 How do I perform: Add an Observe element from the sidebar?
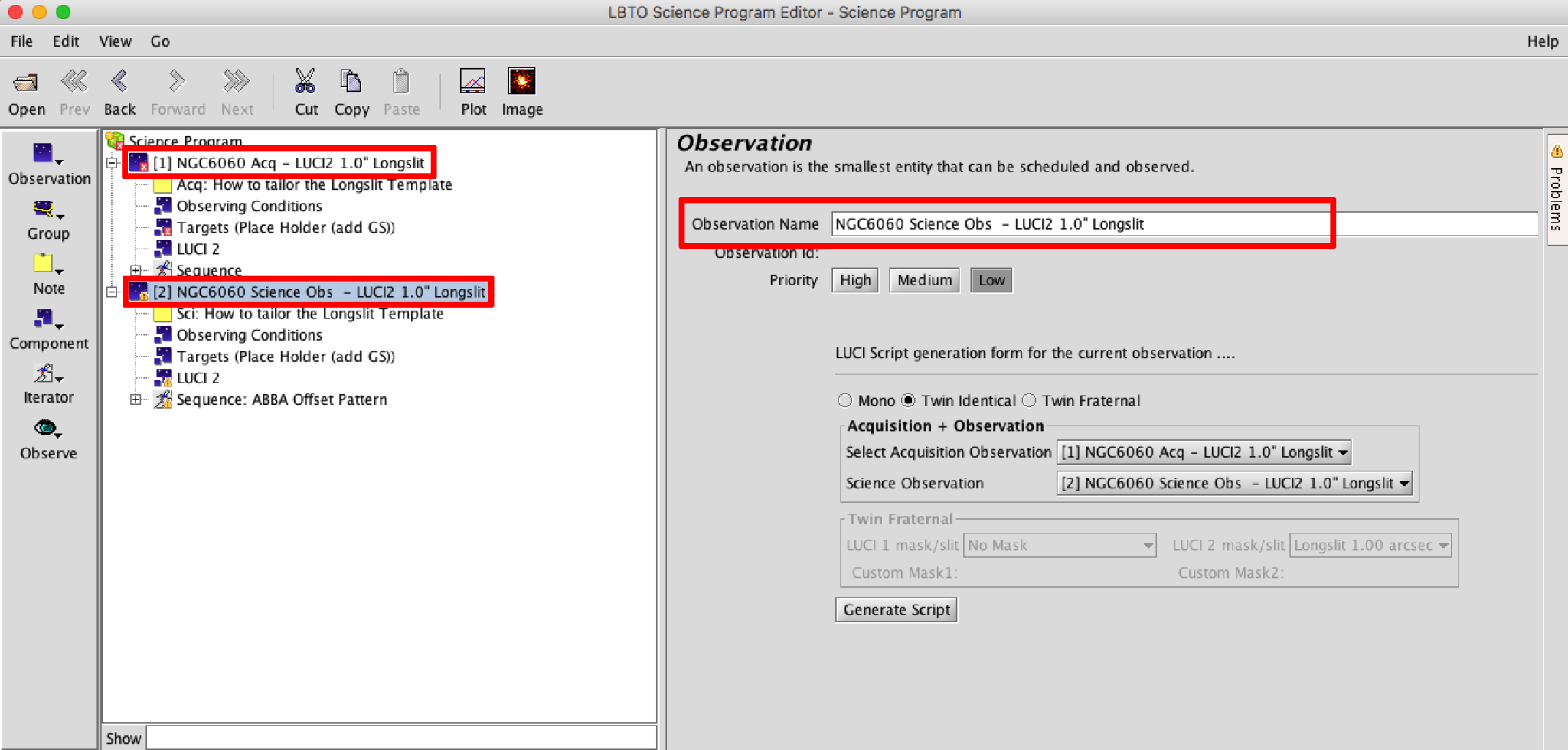tap(48, 439)
